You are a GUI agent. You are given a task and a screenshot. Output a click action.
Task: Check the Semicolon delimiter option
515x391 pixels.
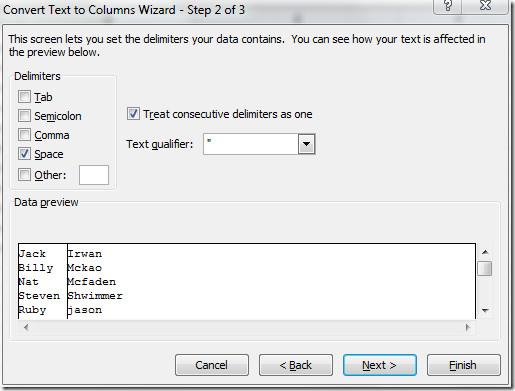[x=24, y=116]
